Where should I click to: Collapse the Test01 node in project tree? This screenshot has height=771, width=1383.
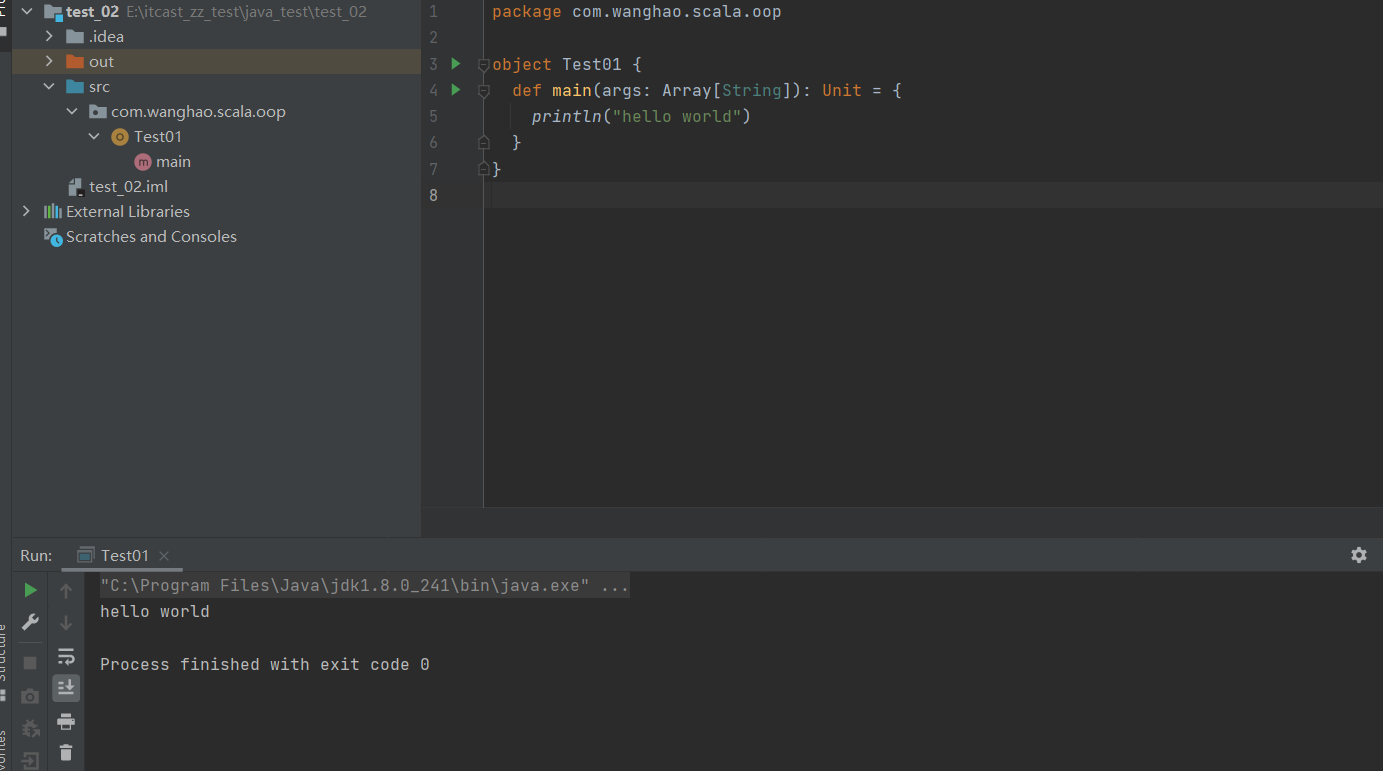click(94, 137)
